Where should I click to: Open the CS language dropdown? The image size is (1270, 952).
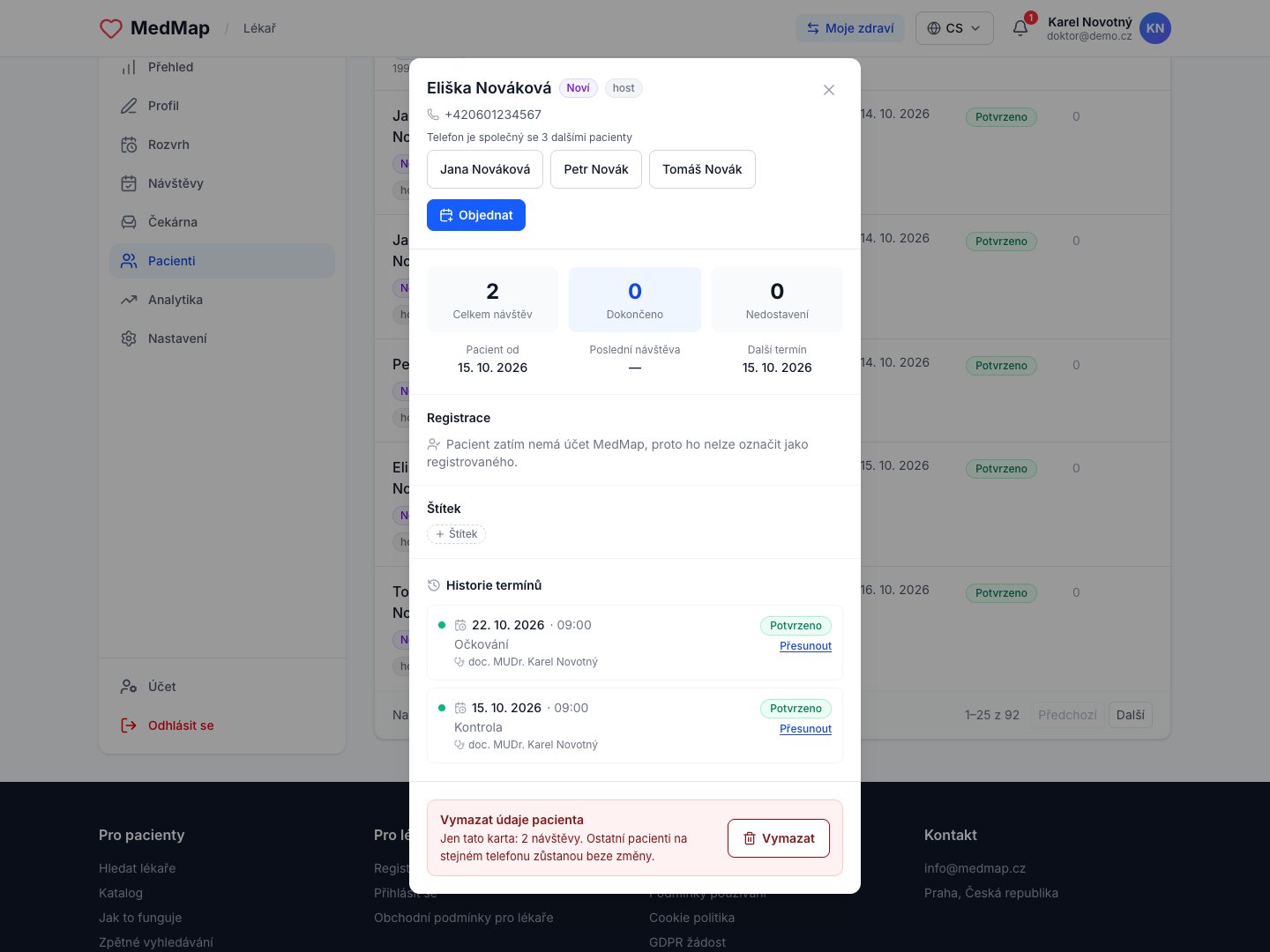pyautogui.click(x=954, y=28)
